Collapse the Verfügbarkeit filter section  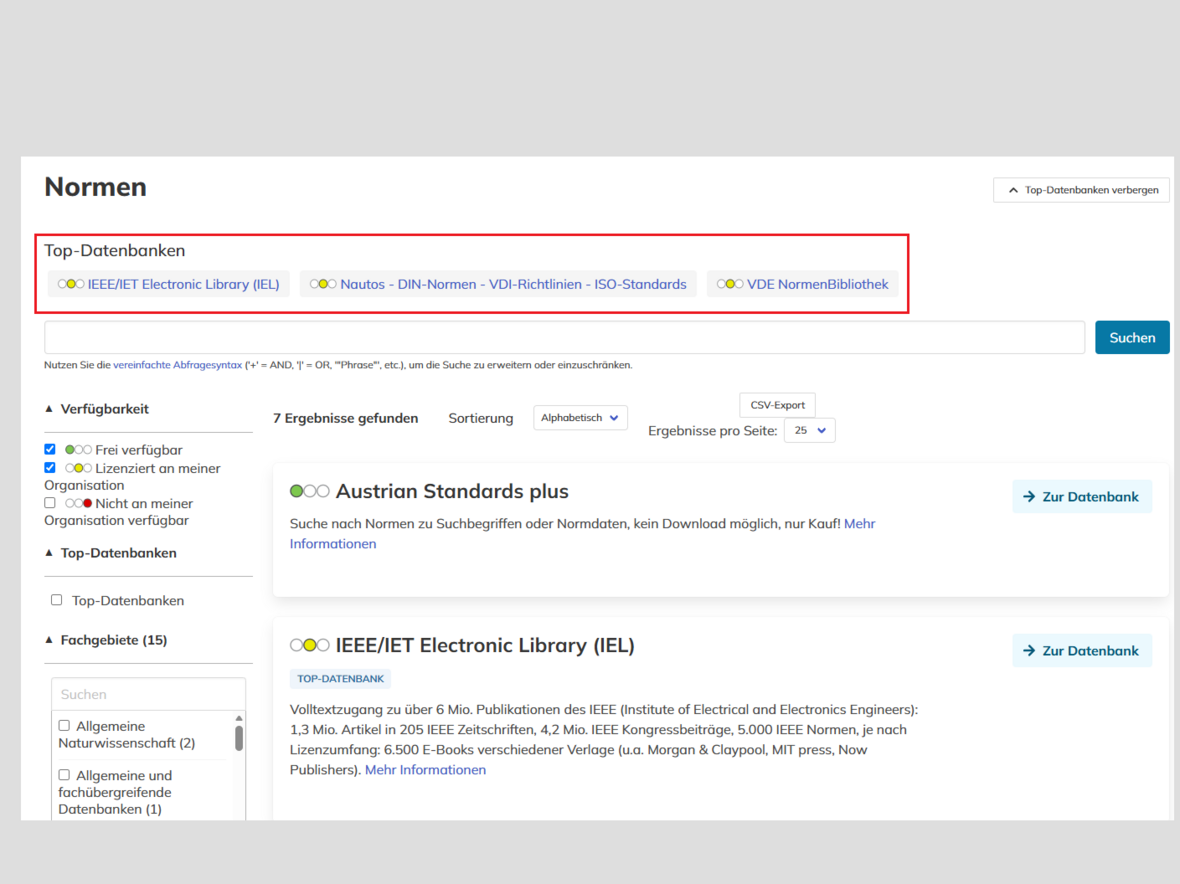click(x=96, y=409)
